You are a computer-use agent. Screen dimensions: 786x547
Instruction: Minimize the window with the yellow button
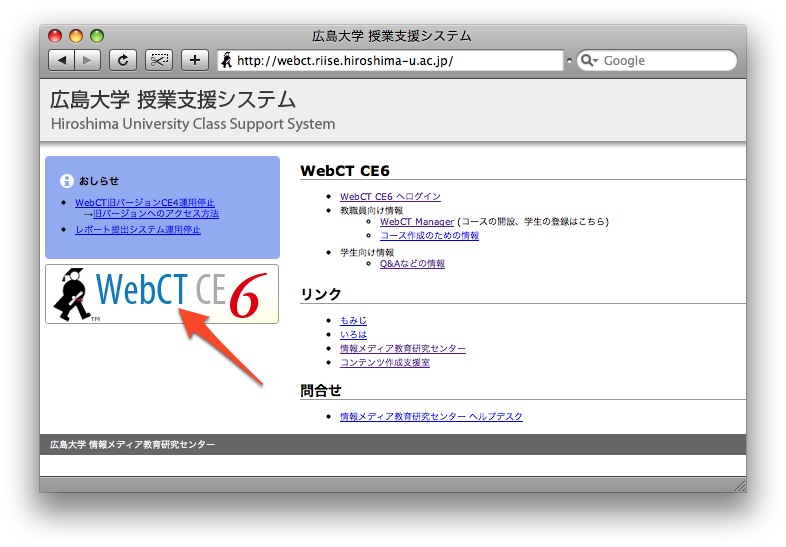coord(76,36)
